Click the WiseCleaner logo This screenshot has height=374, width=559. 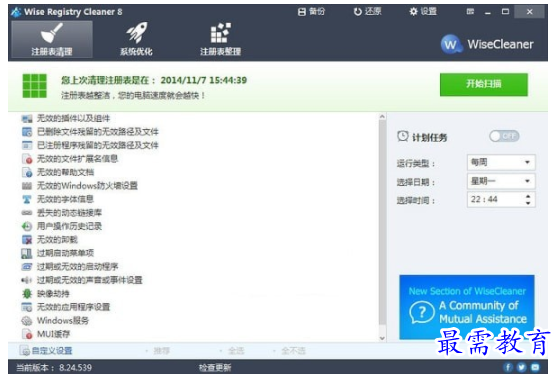pyautogui.click(x=487, y=44)
